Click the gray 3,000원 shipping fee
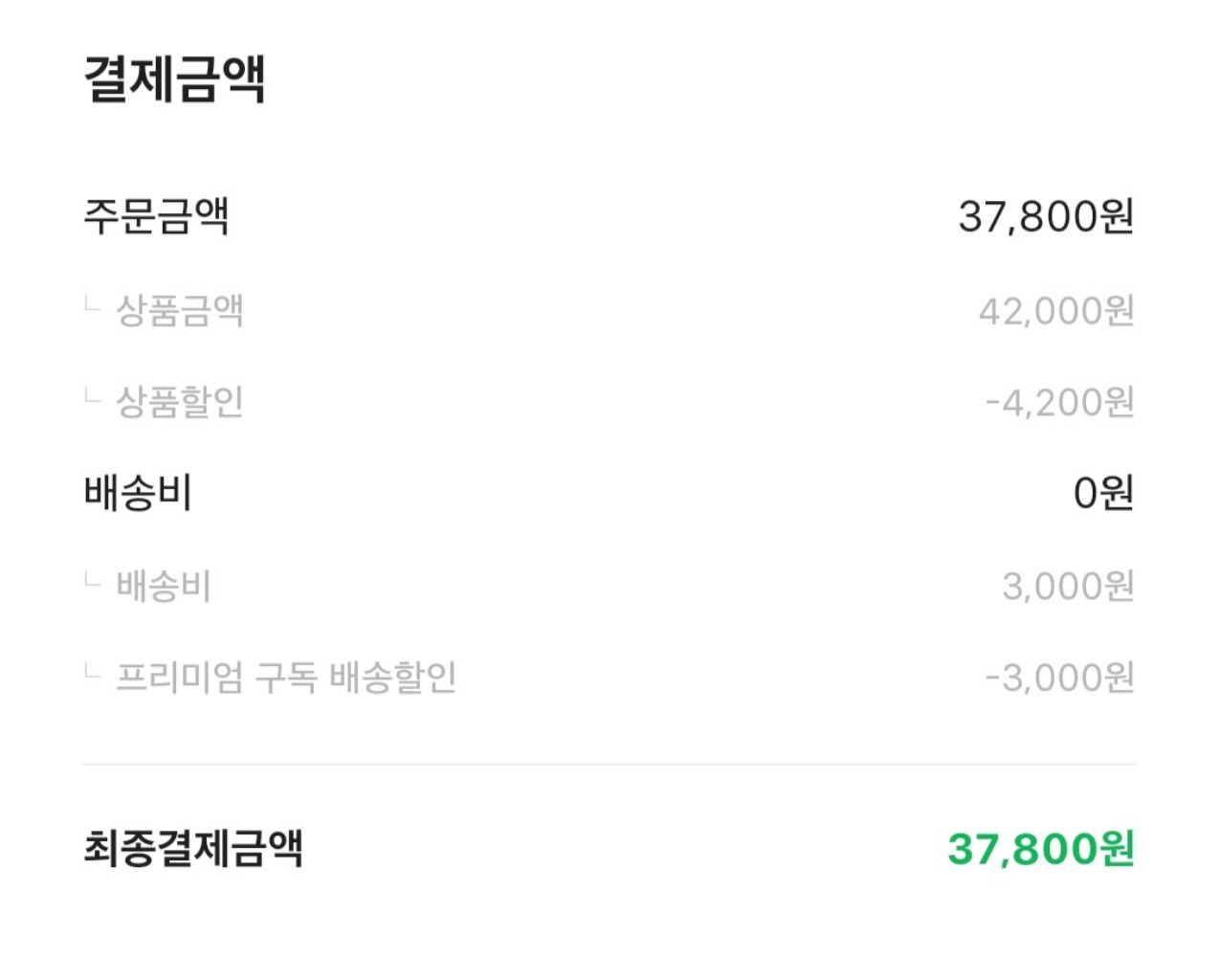 [x=1068, y=586]
